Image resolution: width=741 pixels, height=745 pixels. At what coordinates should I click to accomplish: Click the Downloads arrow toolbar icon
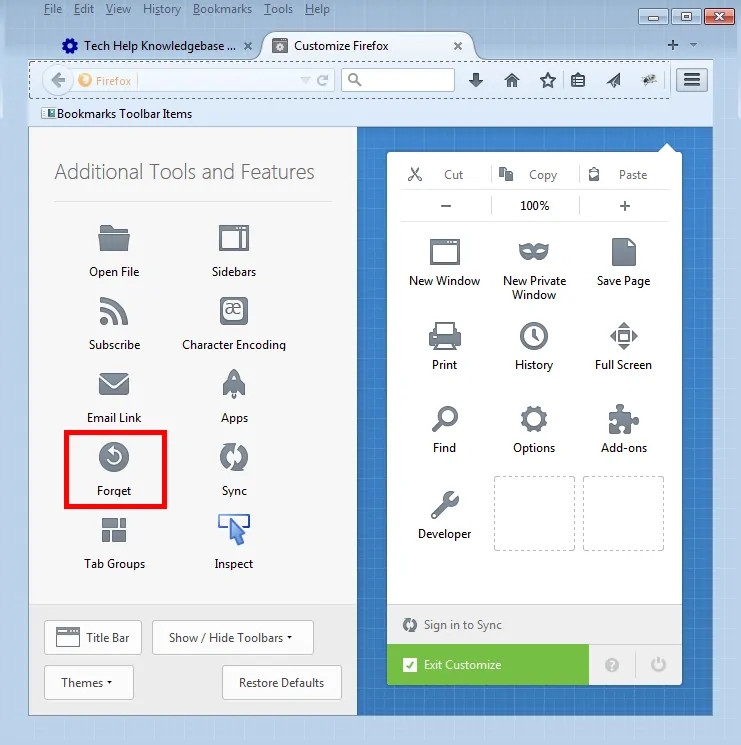(x=476, y=80)
